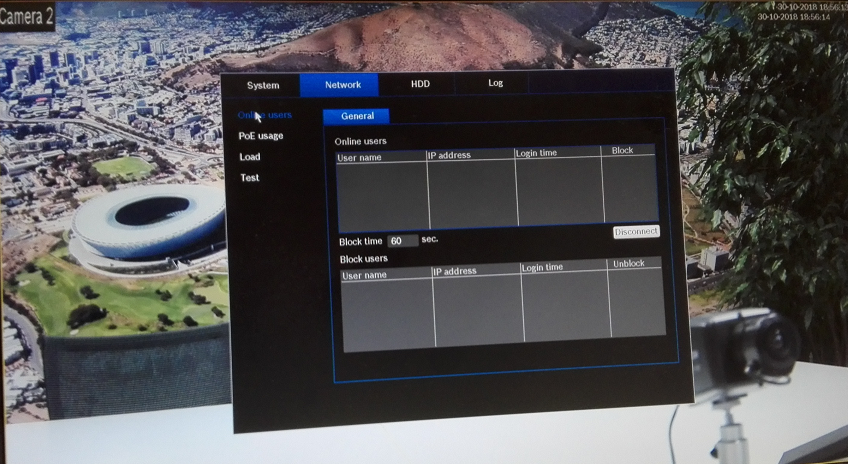Select the Network tab
The width and height of the screenshot is (848, 464).
tap(342, 85)
